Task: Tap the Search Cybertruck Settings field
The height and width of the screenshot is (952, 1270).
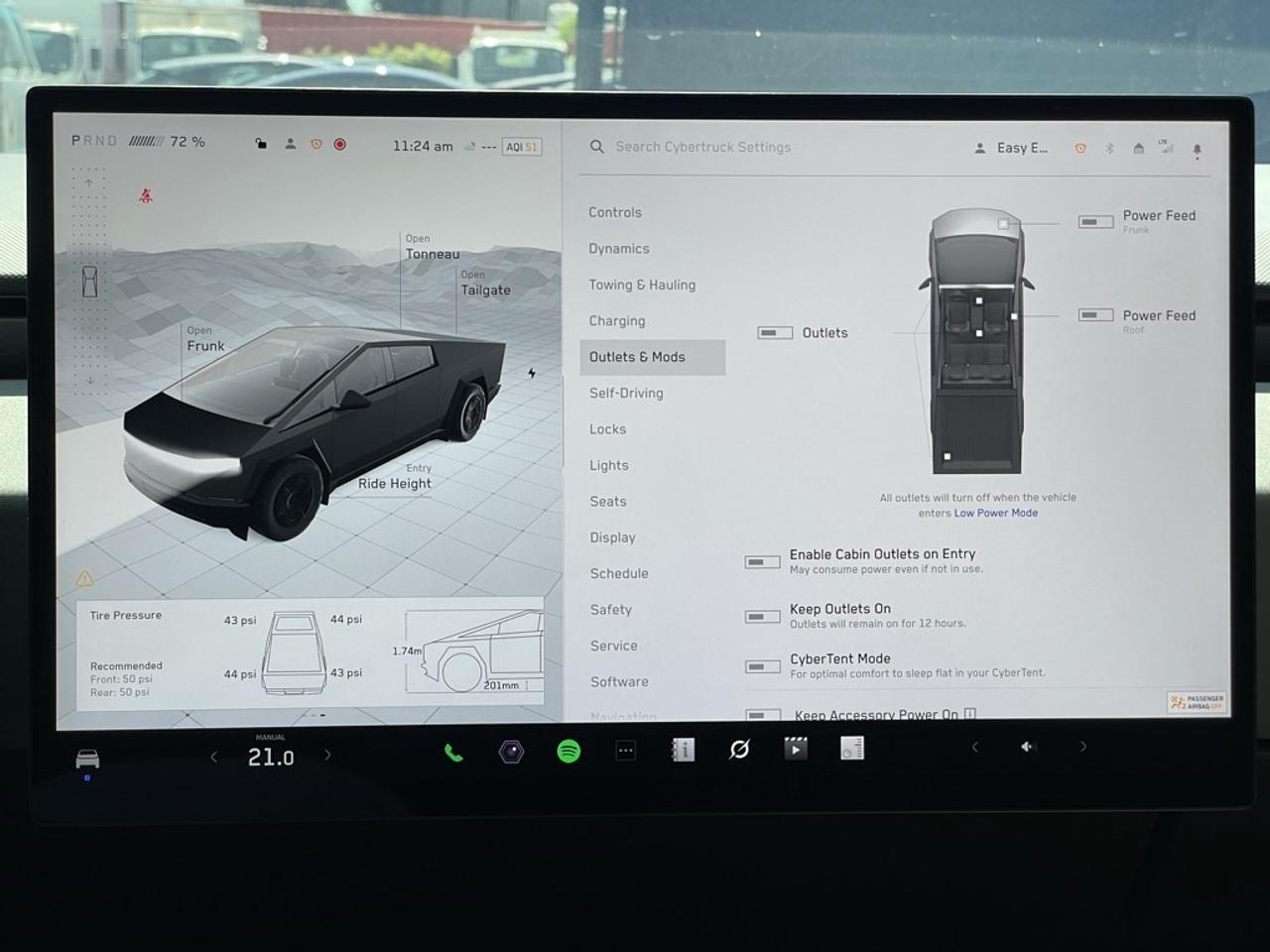Action: click(702, 147)
